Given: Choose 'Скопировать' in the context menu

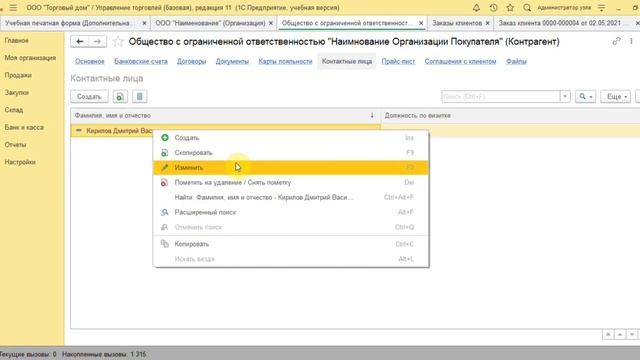Looking at the screenshot, I should 291,153.
